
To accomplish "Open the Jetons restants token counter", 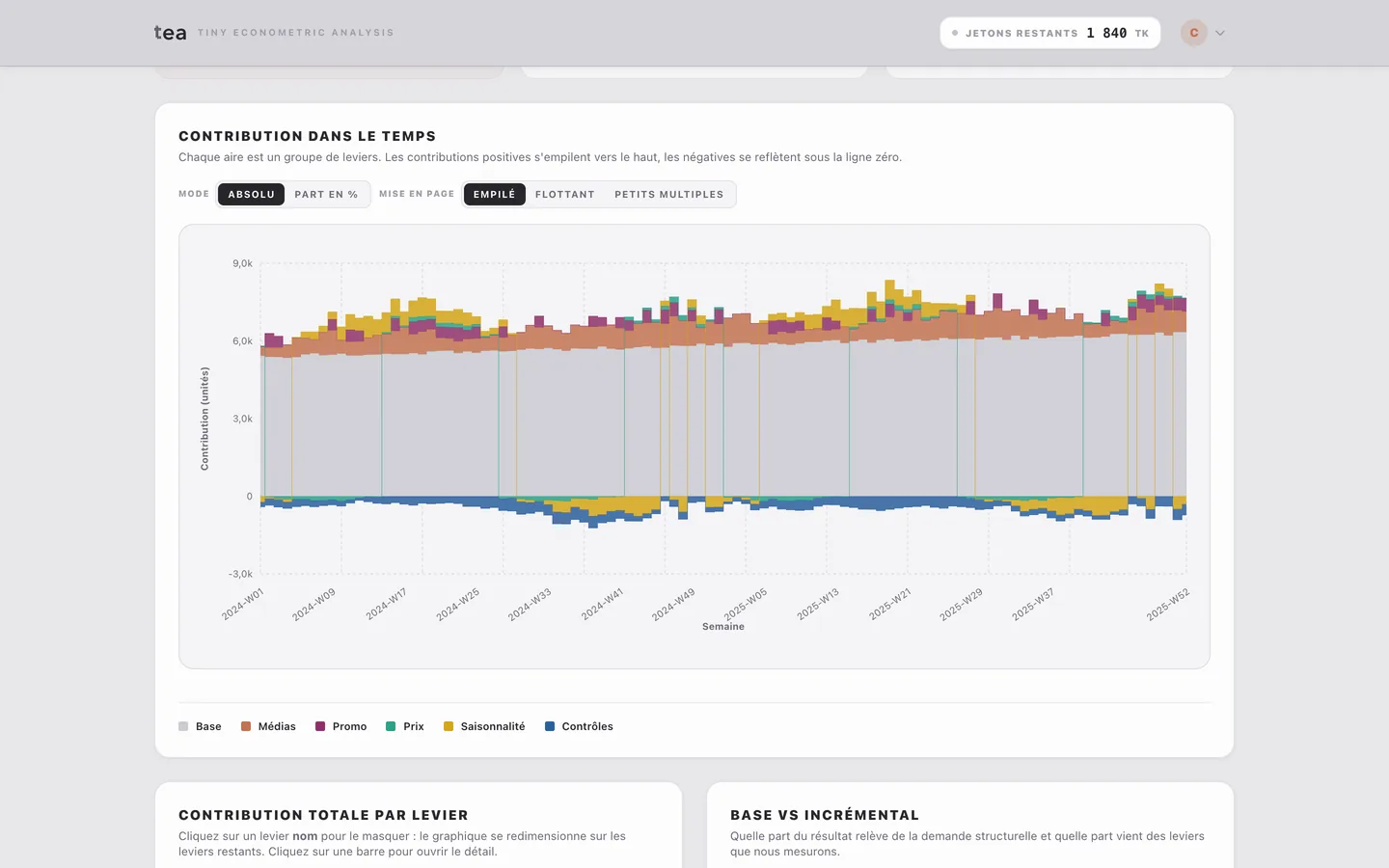I will click(x=1050, y=33).
